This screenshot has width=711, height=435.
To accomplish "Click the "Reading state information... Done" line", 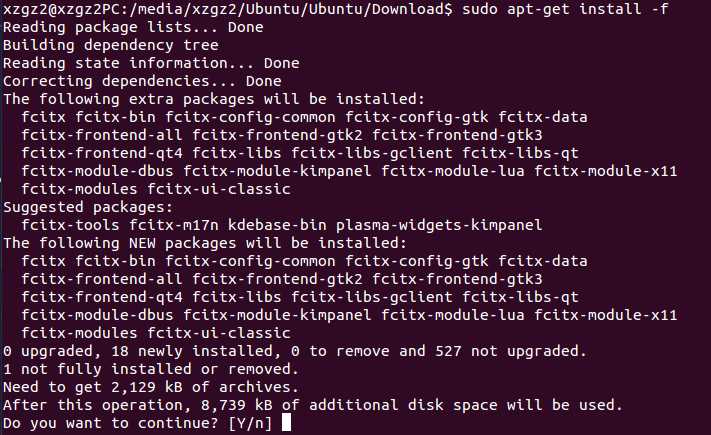I will [x=131, y=64].
